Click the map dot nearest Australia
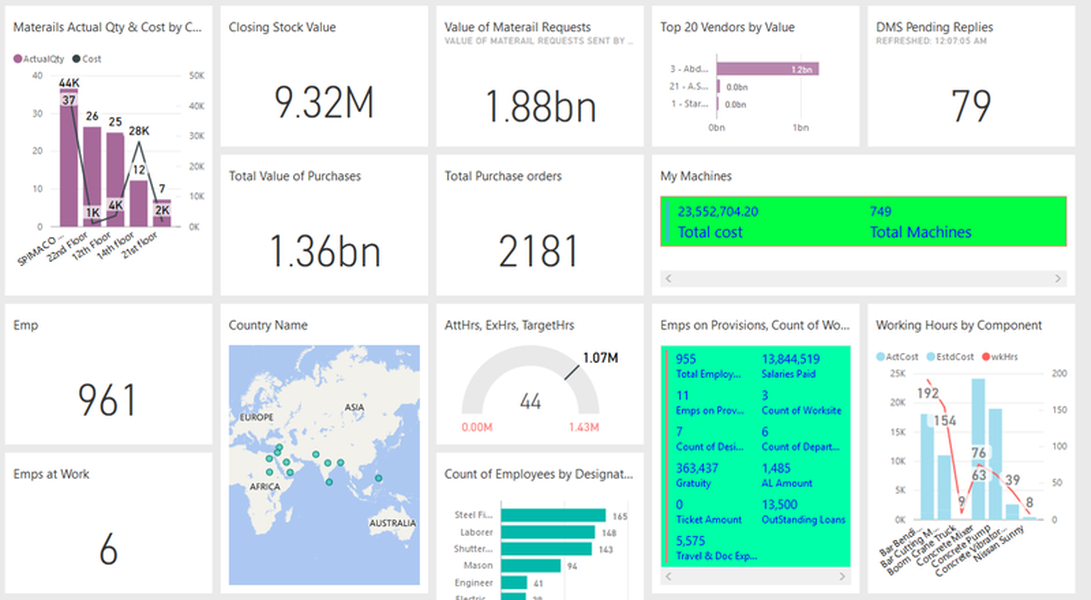This screenshot has height=600, width=1091. point(378,479)
